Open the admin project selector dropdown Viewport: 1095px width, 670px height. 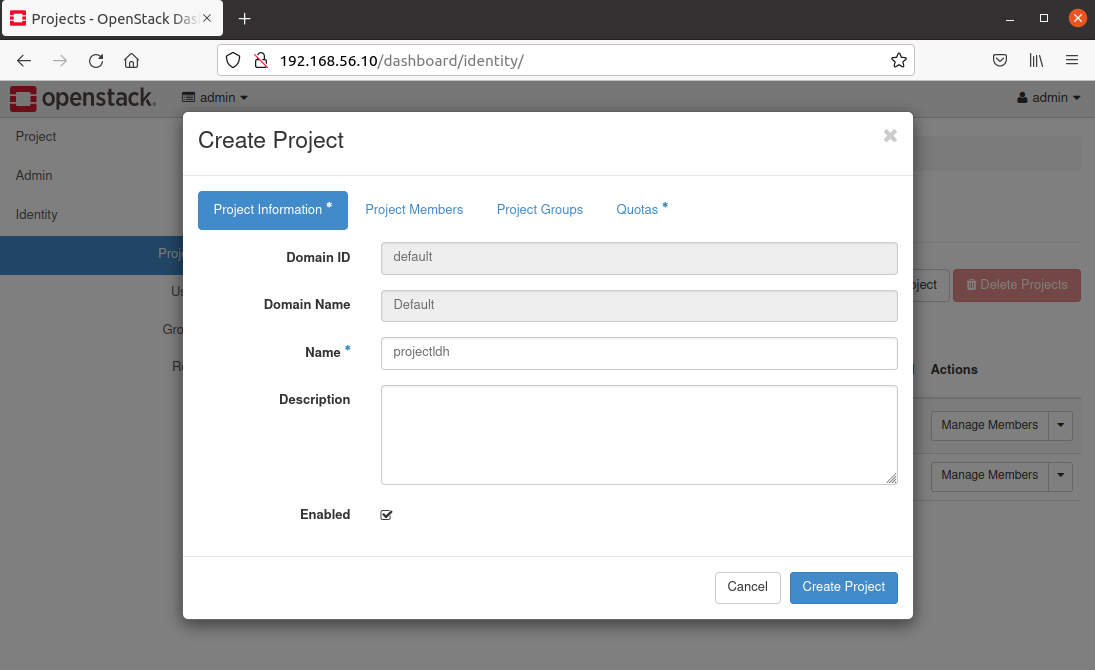click(x=215, y=98)
